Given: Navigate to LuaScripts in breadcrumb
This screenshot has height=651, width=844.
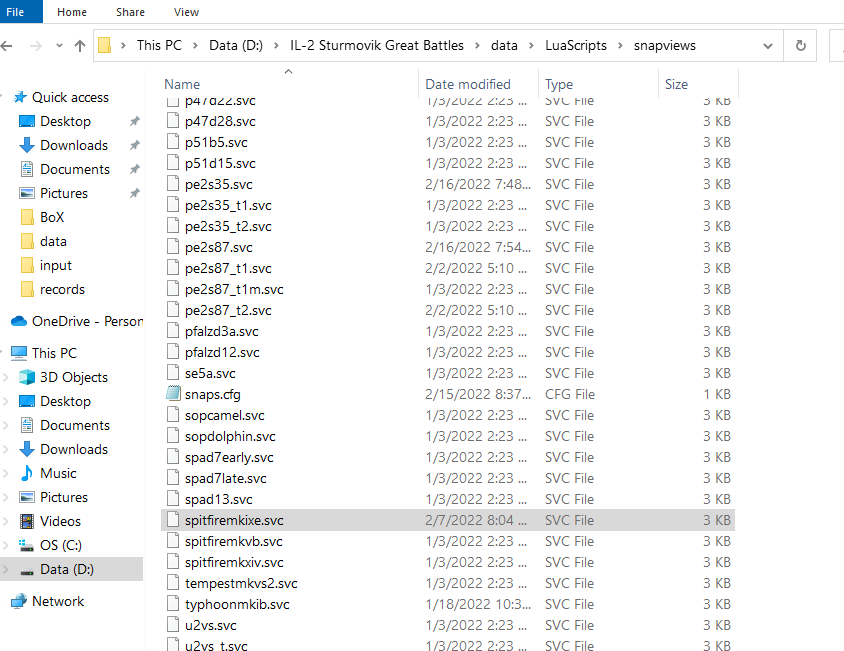Looking at the screenshot, I should pyautogui.click(x=575, y=45).
